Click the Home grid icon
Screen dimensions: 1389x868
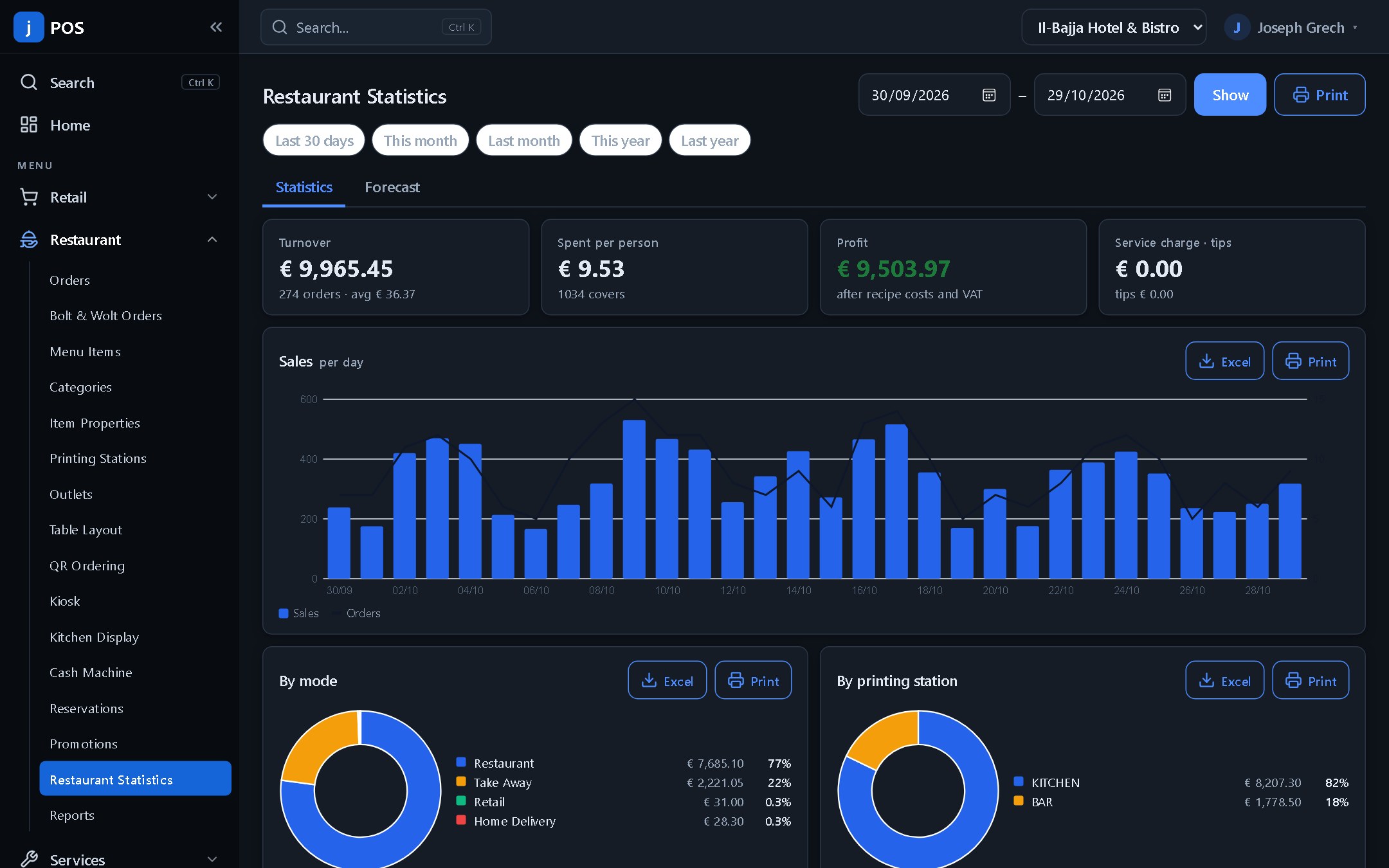pyautogui.click(x=29, y=125)
